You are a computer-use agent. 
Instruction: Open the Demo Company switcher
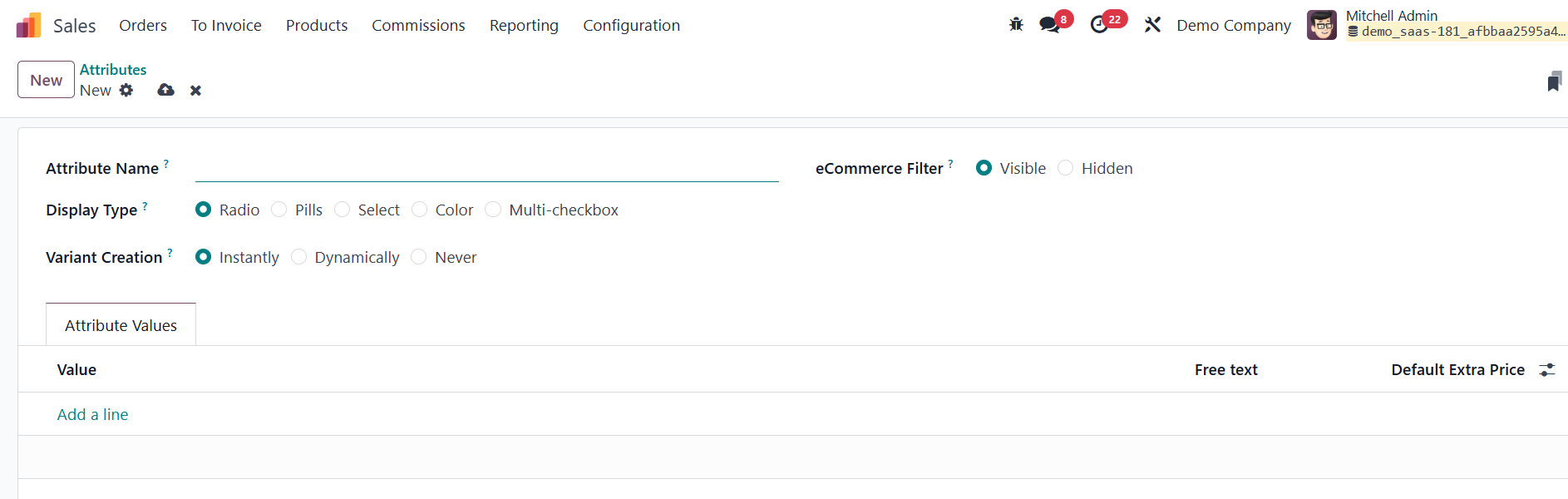[x=1234, y=25]
